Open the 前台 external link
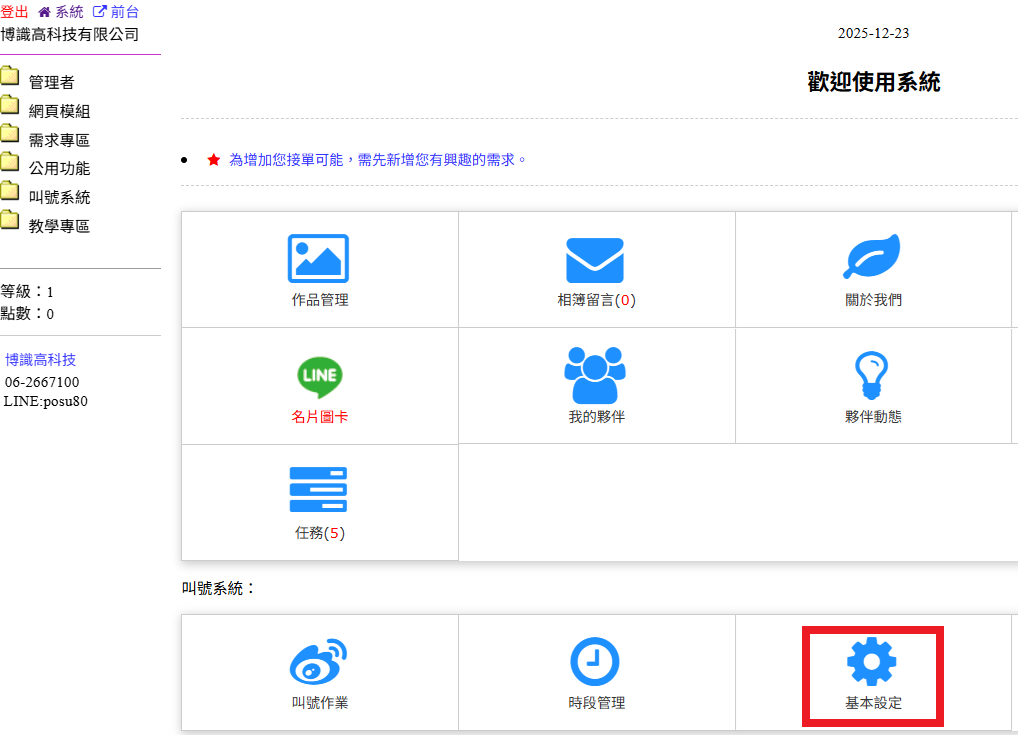Image resolution: width=1018 pixels, height=735 pixels. [116, 12]
